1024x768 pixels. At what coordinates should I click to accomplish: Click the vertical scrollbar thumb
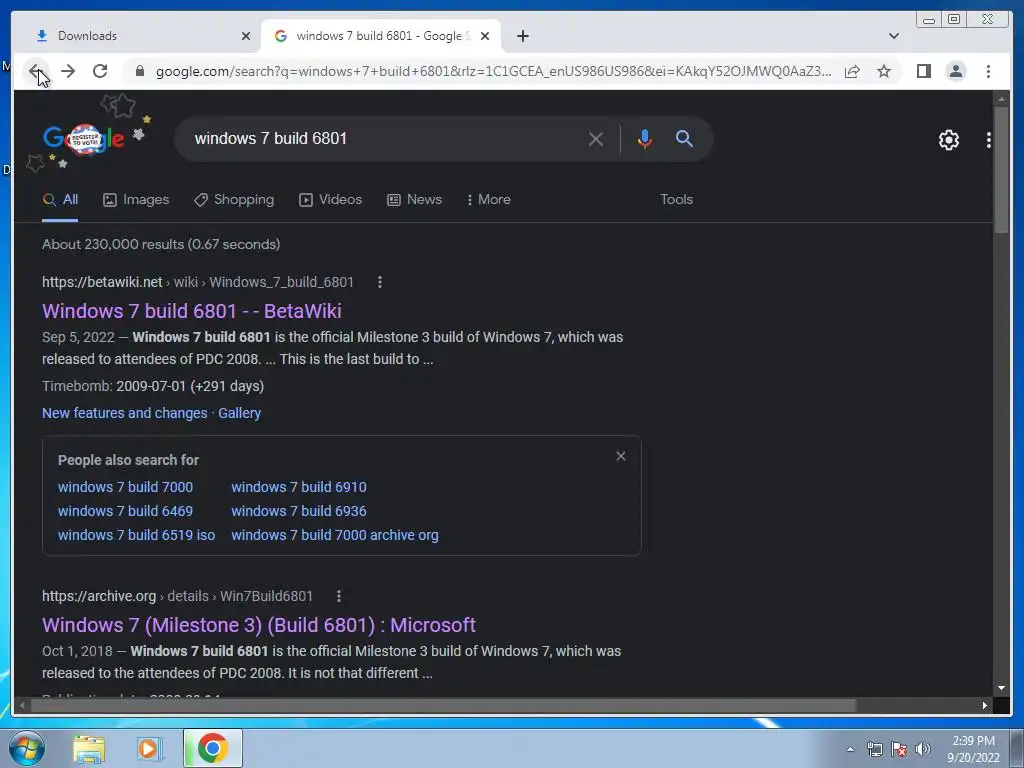[1001, 170]
